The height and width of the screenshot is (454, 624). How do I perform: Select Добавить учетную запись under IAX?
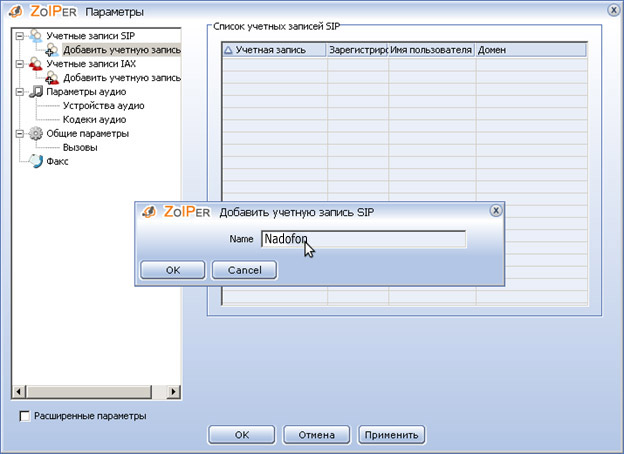122,78
